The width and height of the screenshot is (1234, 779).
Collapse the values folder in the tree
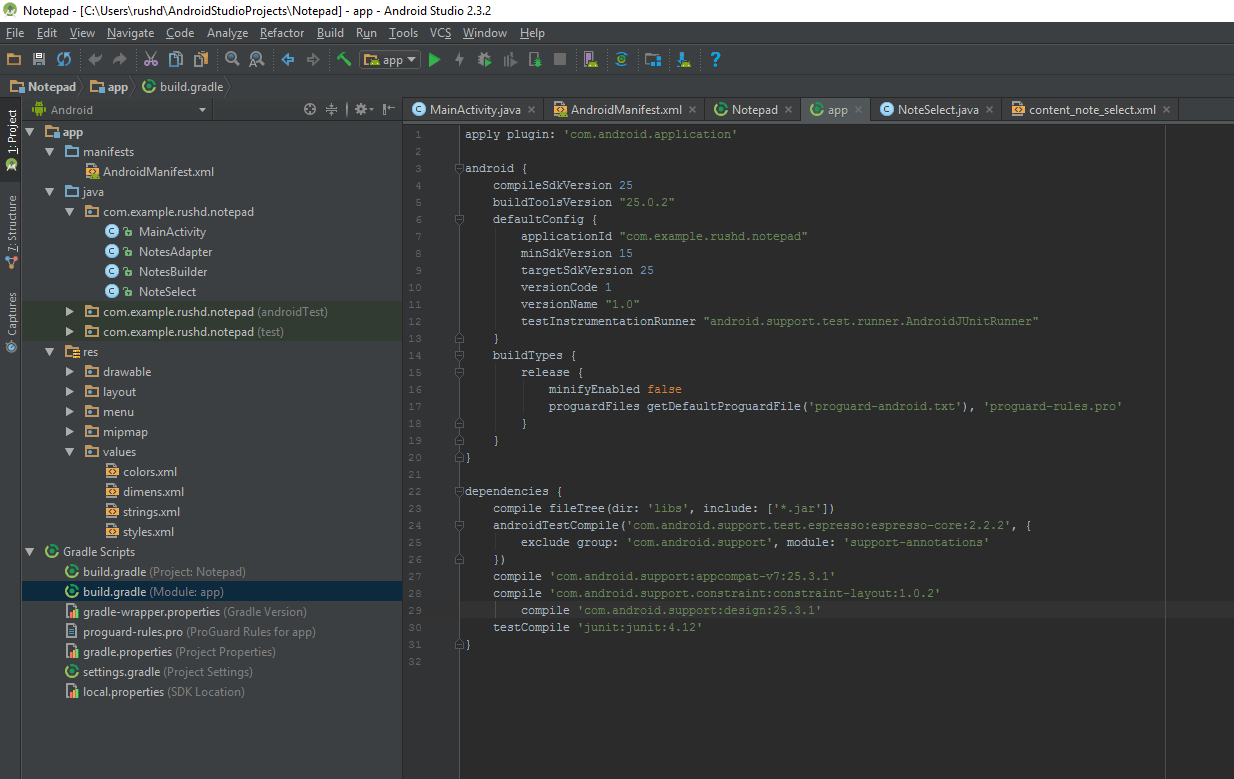[x=70, y=452]
